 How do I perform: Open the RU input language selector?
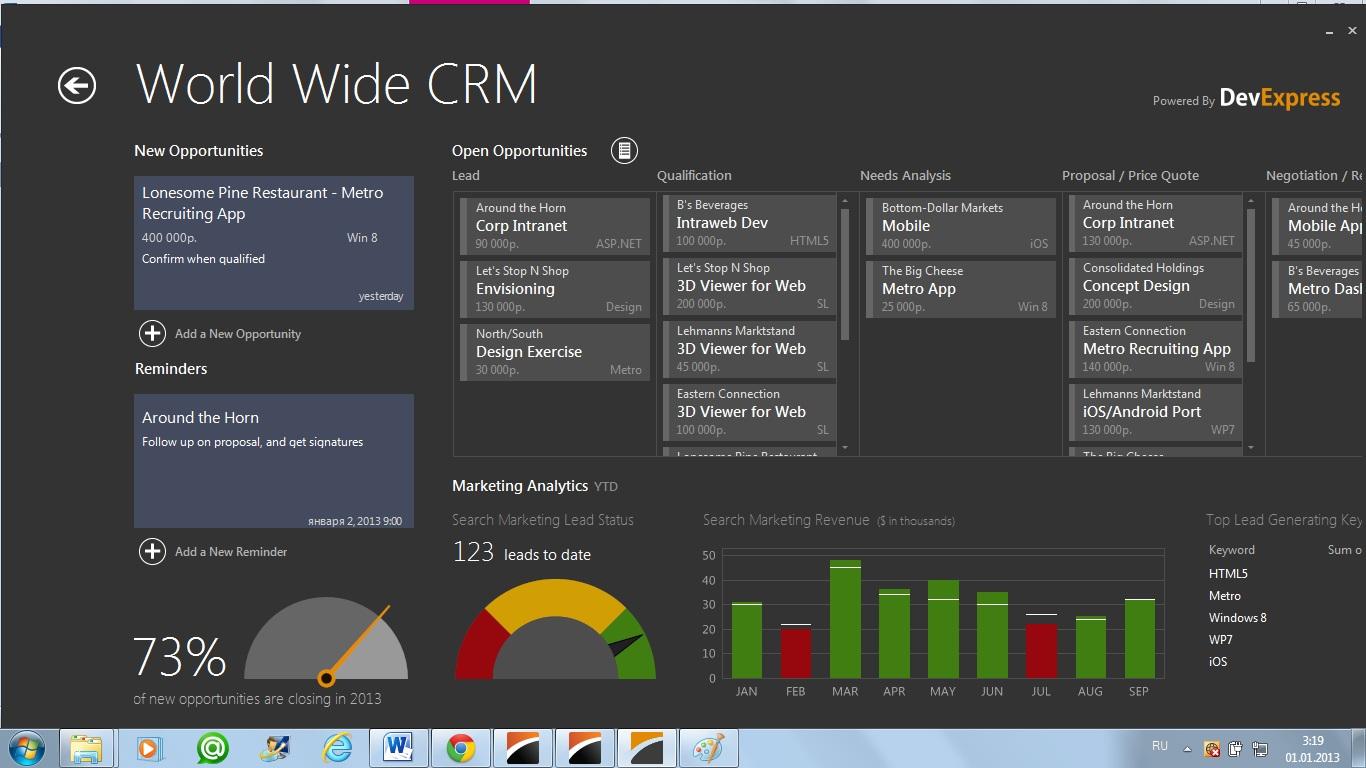[x=1160, y=746]
